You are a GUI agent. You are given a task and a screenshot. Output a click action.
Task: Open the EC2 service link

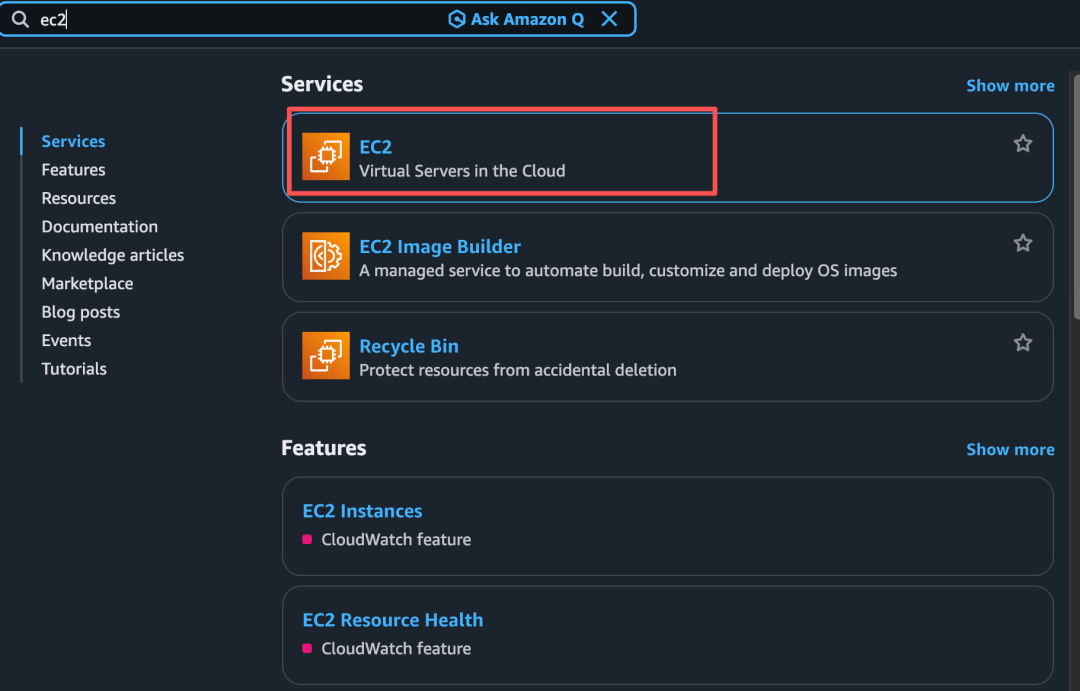(375, 147)
